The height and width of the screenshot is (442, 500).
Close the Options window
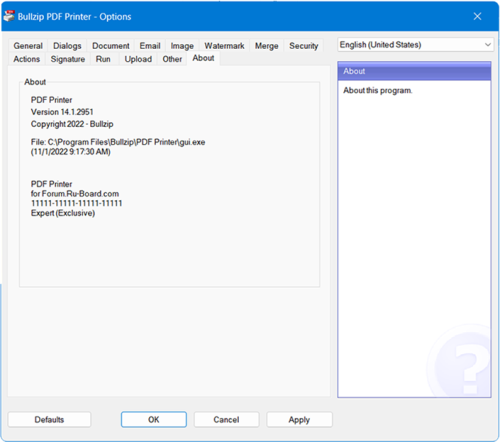(477, 16)
